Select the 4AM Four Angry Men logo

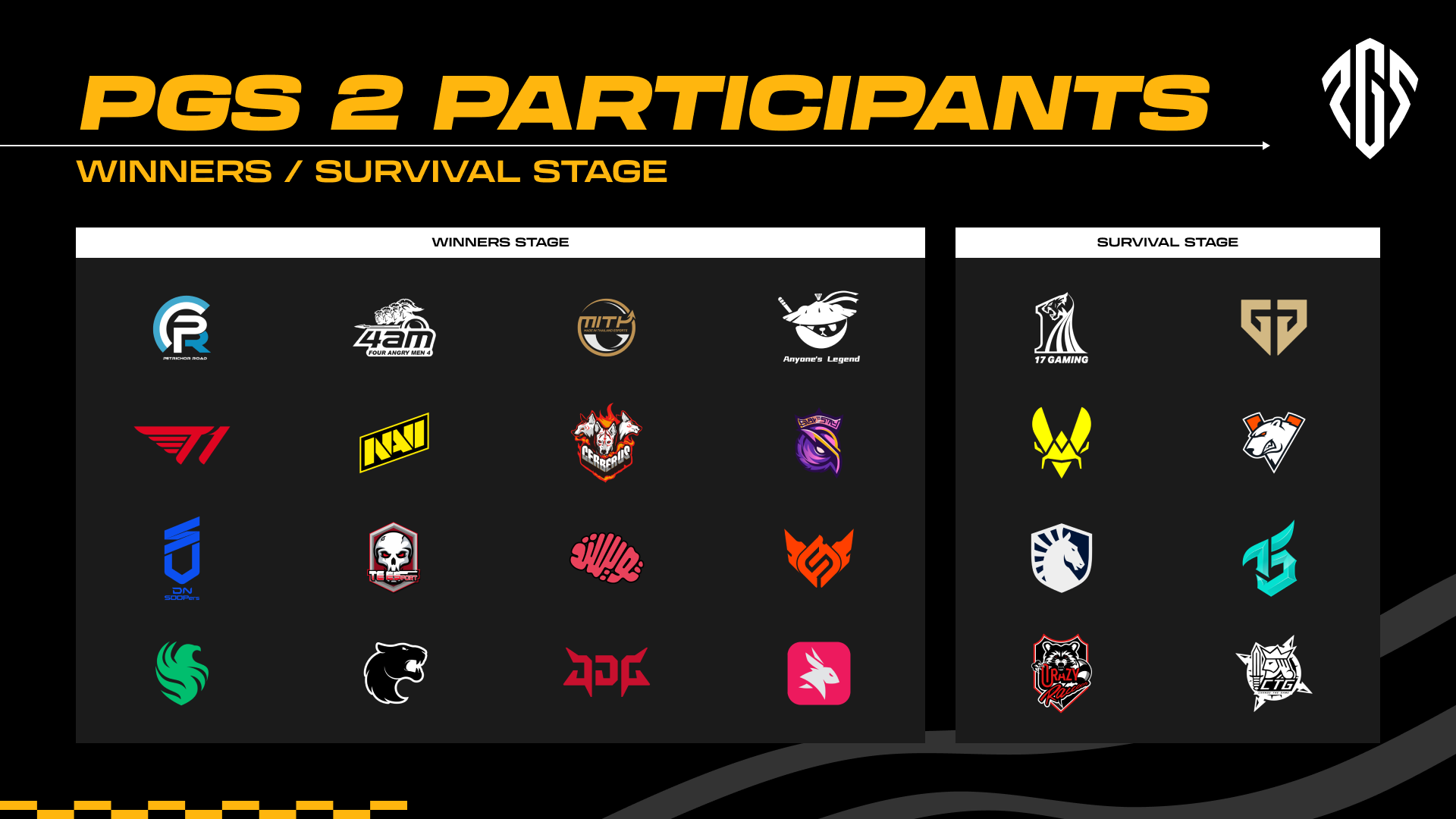pos(394,328)
